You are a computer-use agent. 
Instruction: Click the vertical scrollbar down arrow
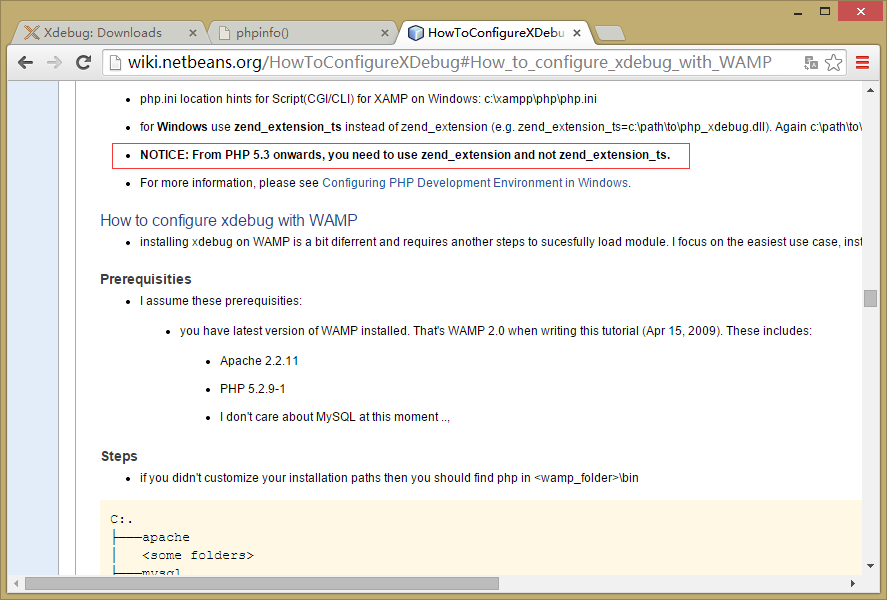pos(870,566)
